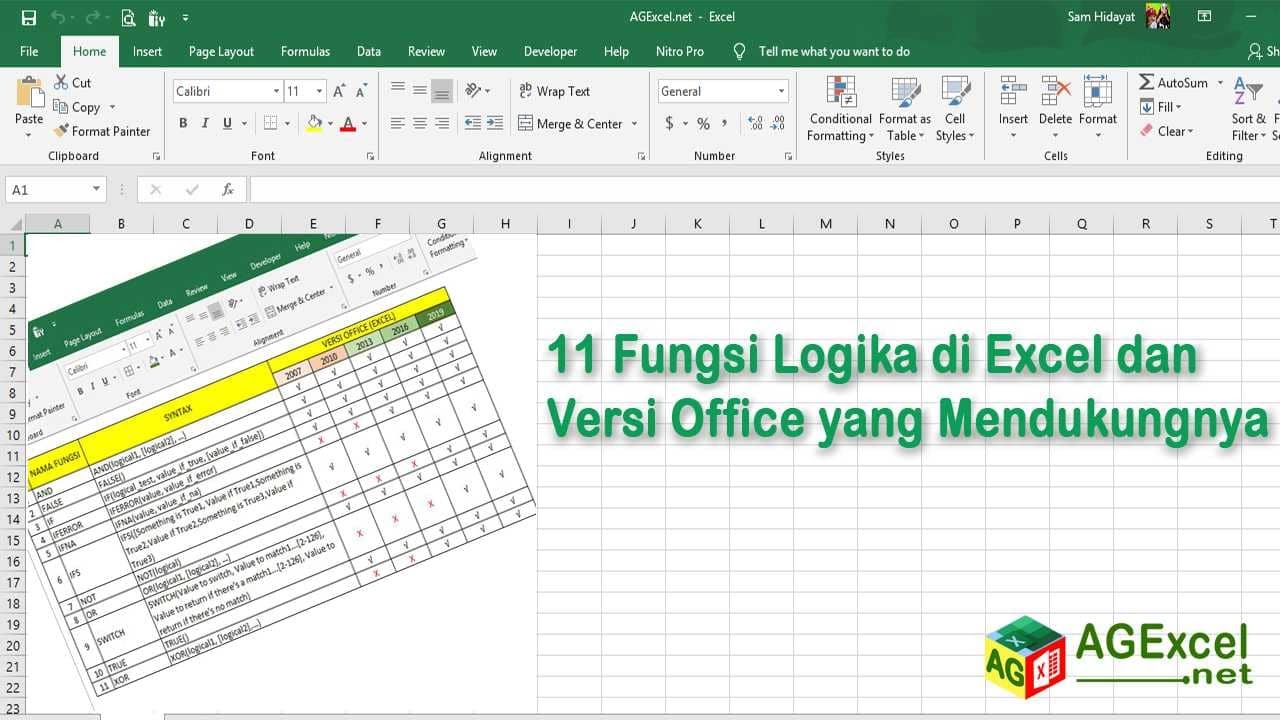1280x720 pixels.
Task: Toggle Wrap Text option
Action: point(554,91)
